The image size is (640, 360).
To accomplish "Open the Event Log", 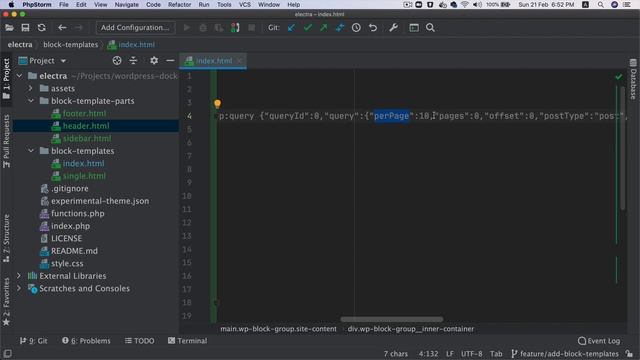I will coord(599,341).
